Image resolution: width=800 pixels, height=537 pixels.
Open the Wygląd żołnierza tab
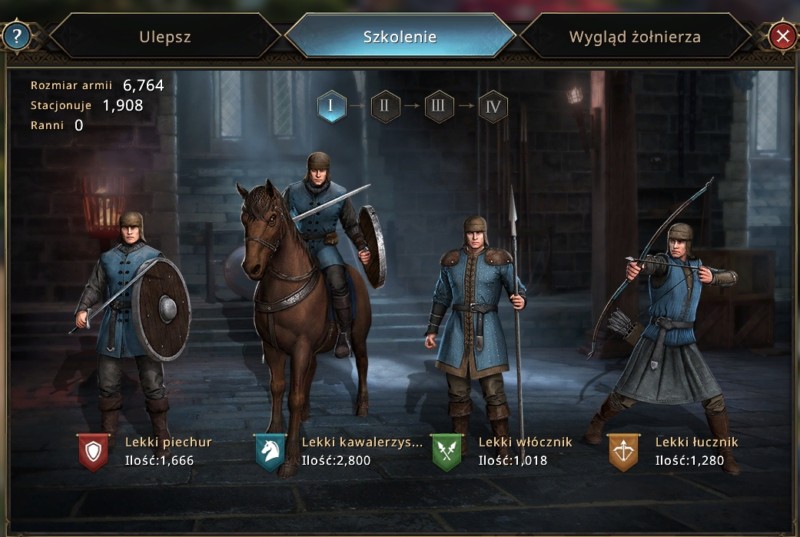click(635, 37)
